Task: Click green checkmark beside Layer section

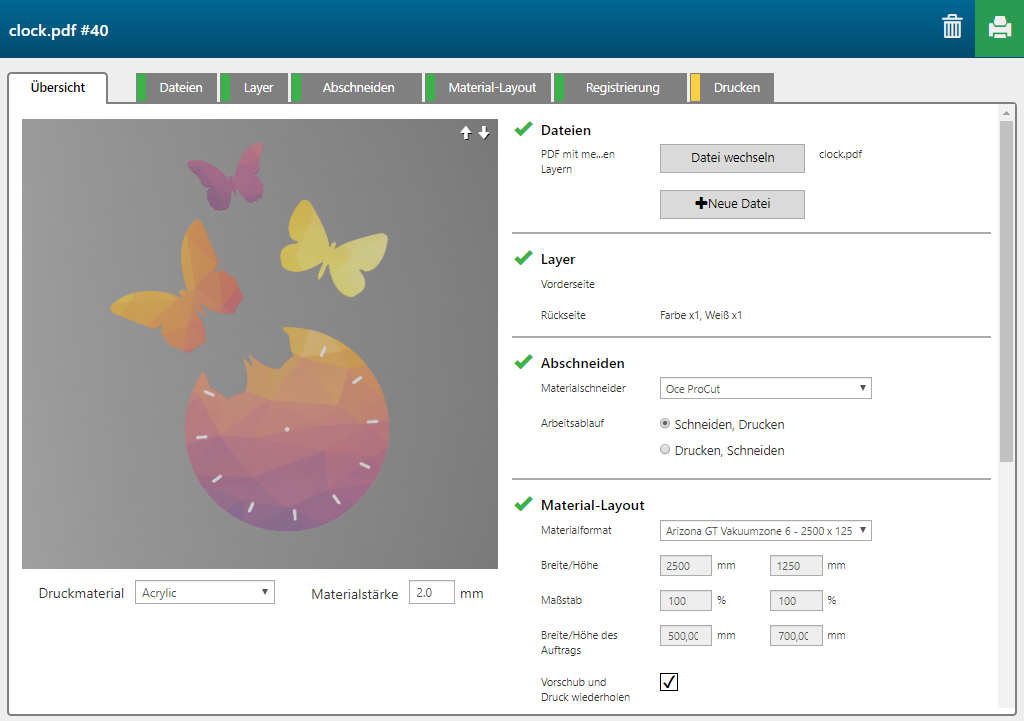Action: (x=523, y=258)
